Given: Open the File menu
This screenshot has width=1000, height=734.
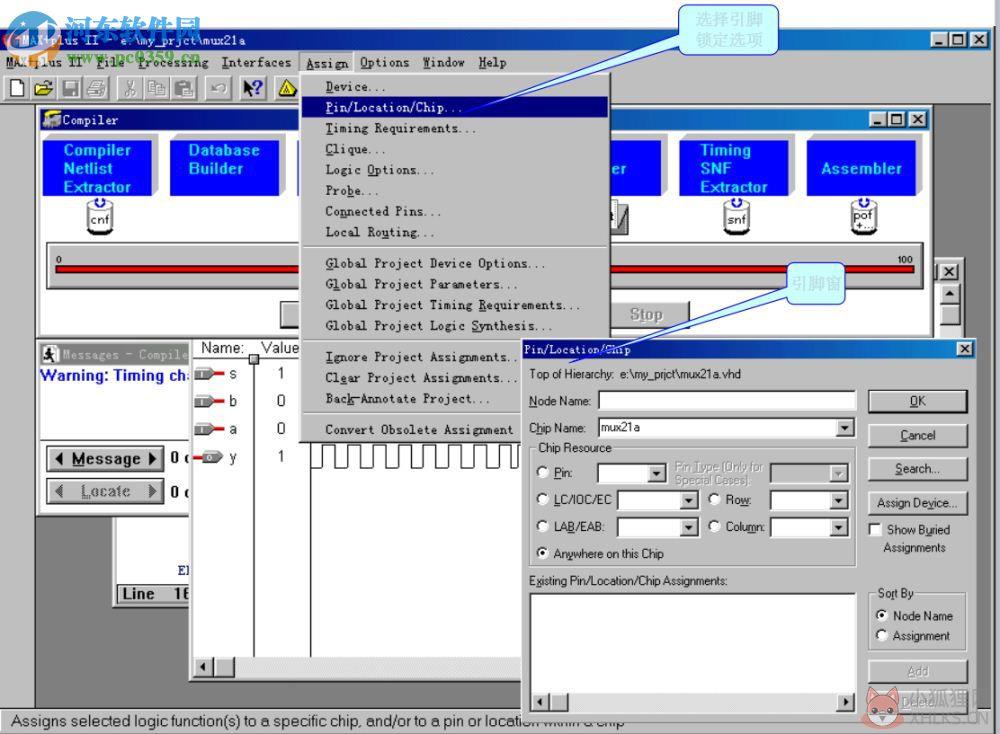Looking at the screenshot, I should [110, 62].
